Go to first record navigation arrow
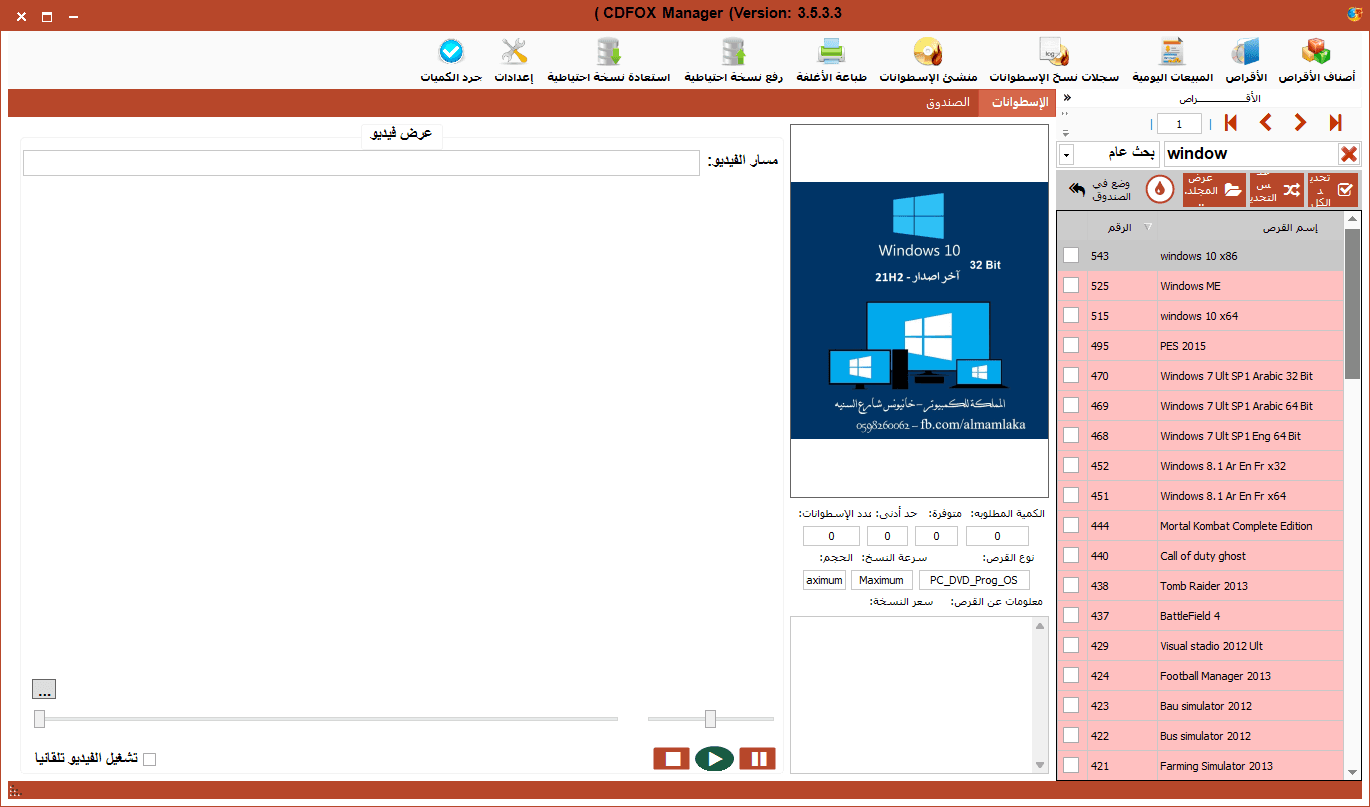1370x807 pixels. (1231, 123)
